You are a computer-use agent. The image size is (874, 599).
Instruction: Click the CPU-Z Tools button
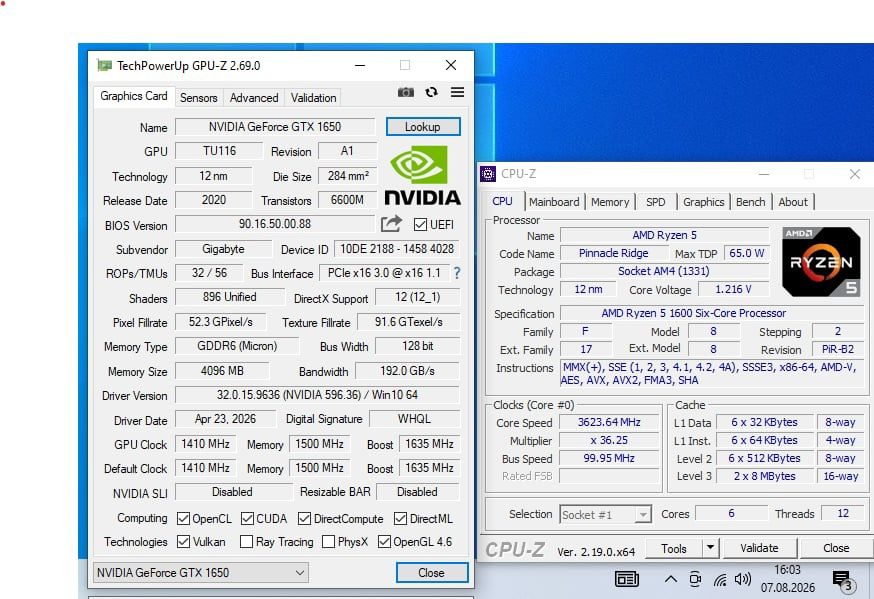pos(673,548)
